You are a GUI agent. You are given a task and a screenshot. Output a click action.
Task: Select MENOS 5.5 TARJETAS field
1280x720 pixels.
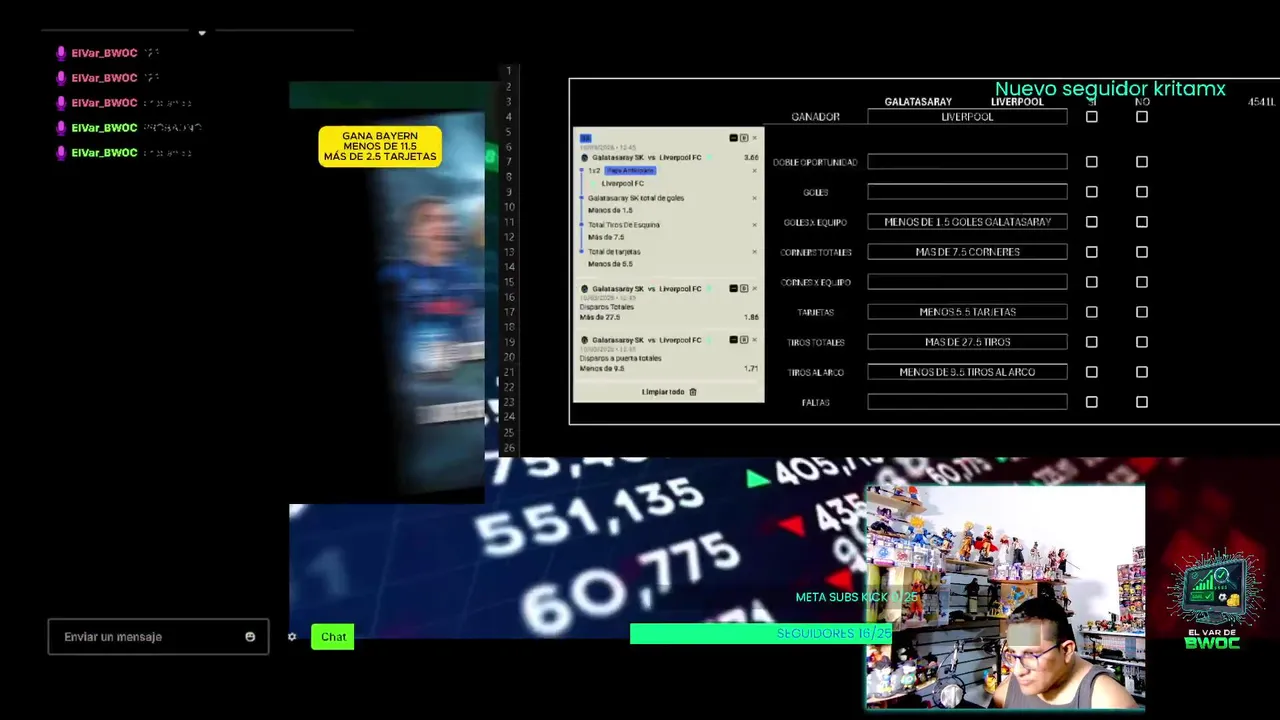pyautogui.click(x=967, y=312)
